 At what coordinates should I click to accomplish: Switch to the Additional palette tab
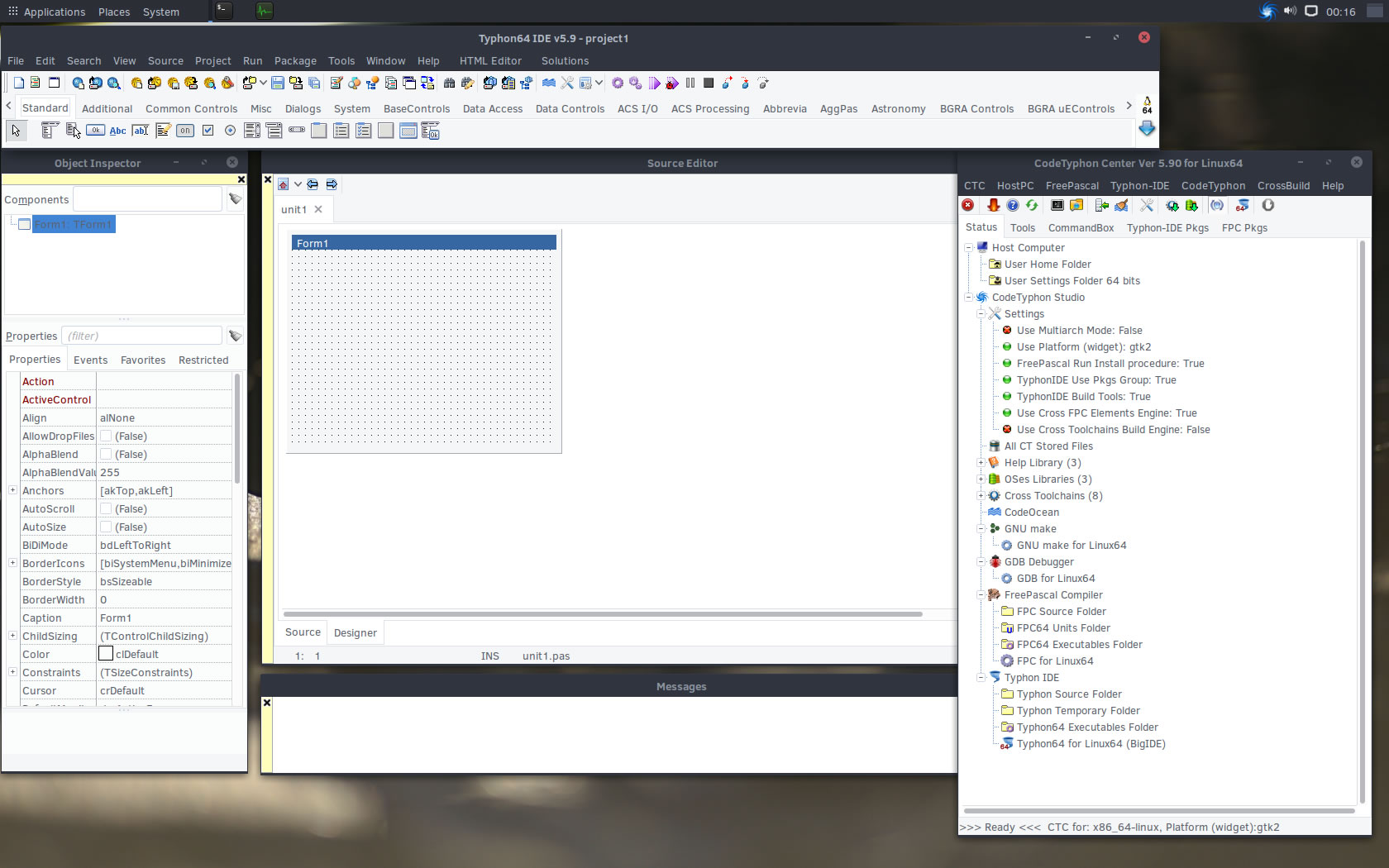pos(107,109)
